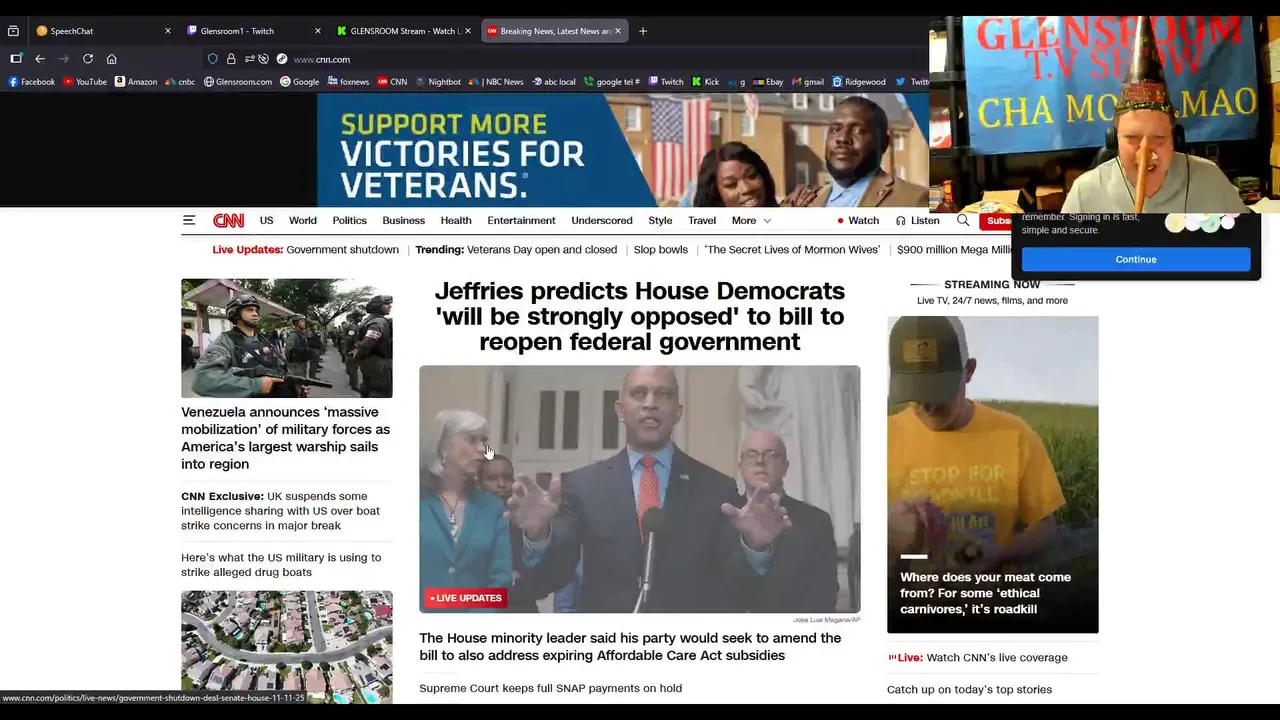
Task: Open the Business section in CNN nav
Action: click(404, 221)
